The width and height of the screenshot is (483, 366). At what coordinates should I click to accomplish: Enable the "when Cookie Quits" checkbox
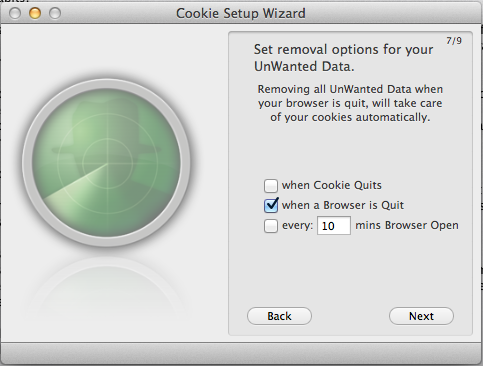(271, 186)
